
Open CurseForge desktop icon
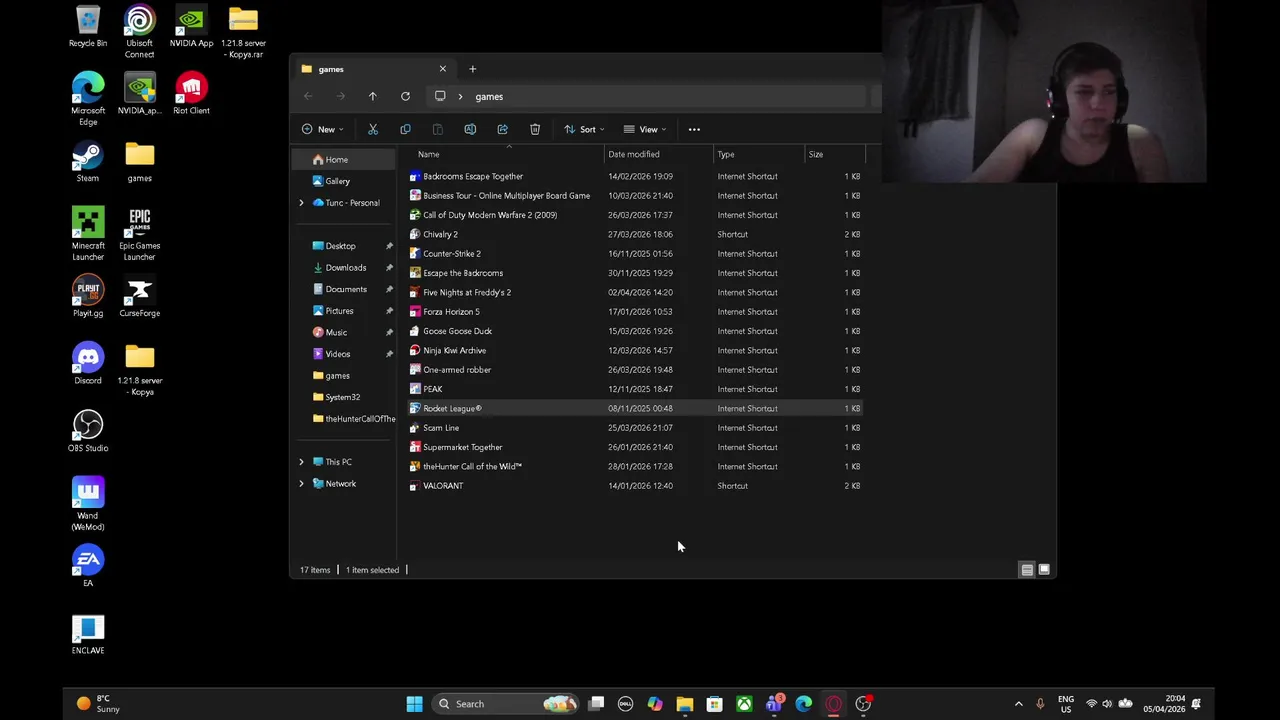pos(139,297)
